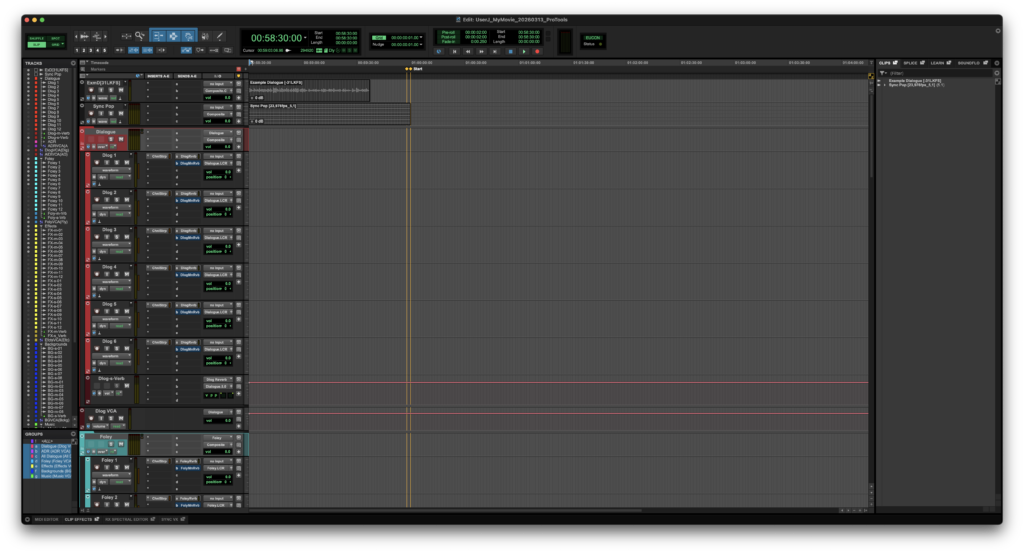1024x553 pixels.
Task: Click the Dialogue track red color strip
Action: 83,140
